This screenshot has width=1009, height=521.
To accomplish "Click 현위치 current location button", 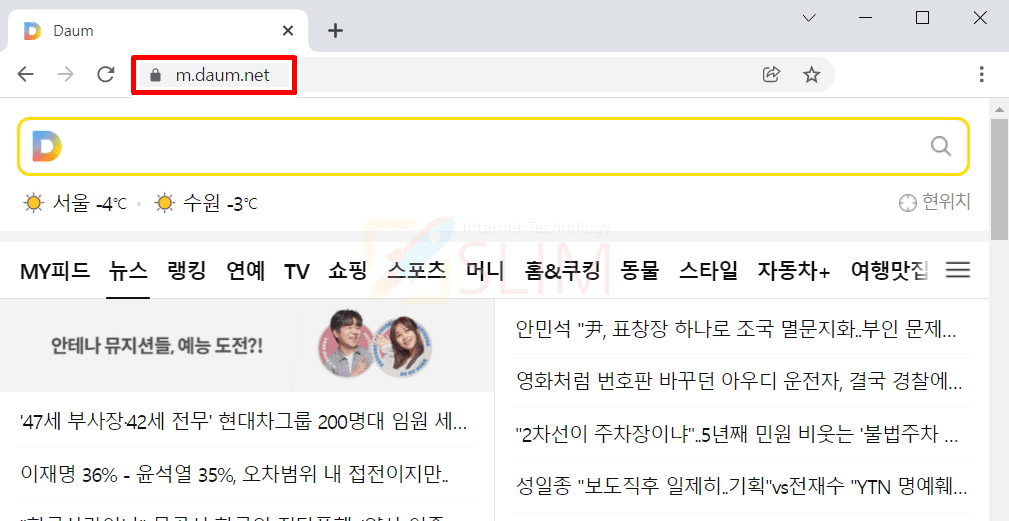I will 934,203.
